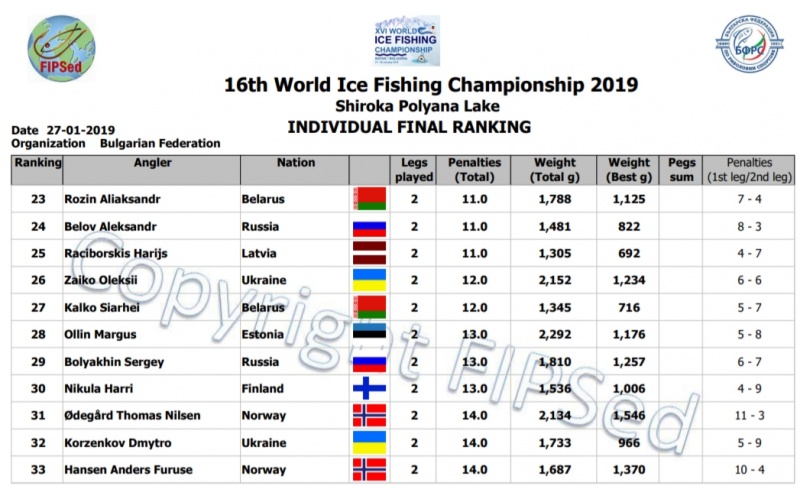
Task: Click Ukraine flag in Korzenkov Dmytro row
Action: coord(369,442)
